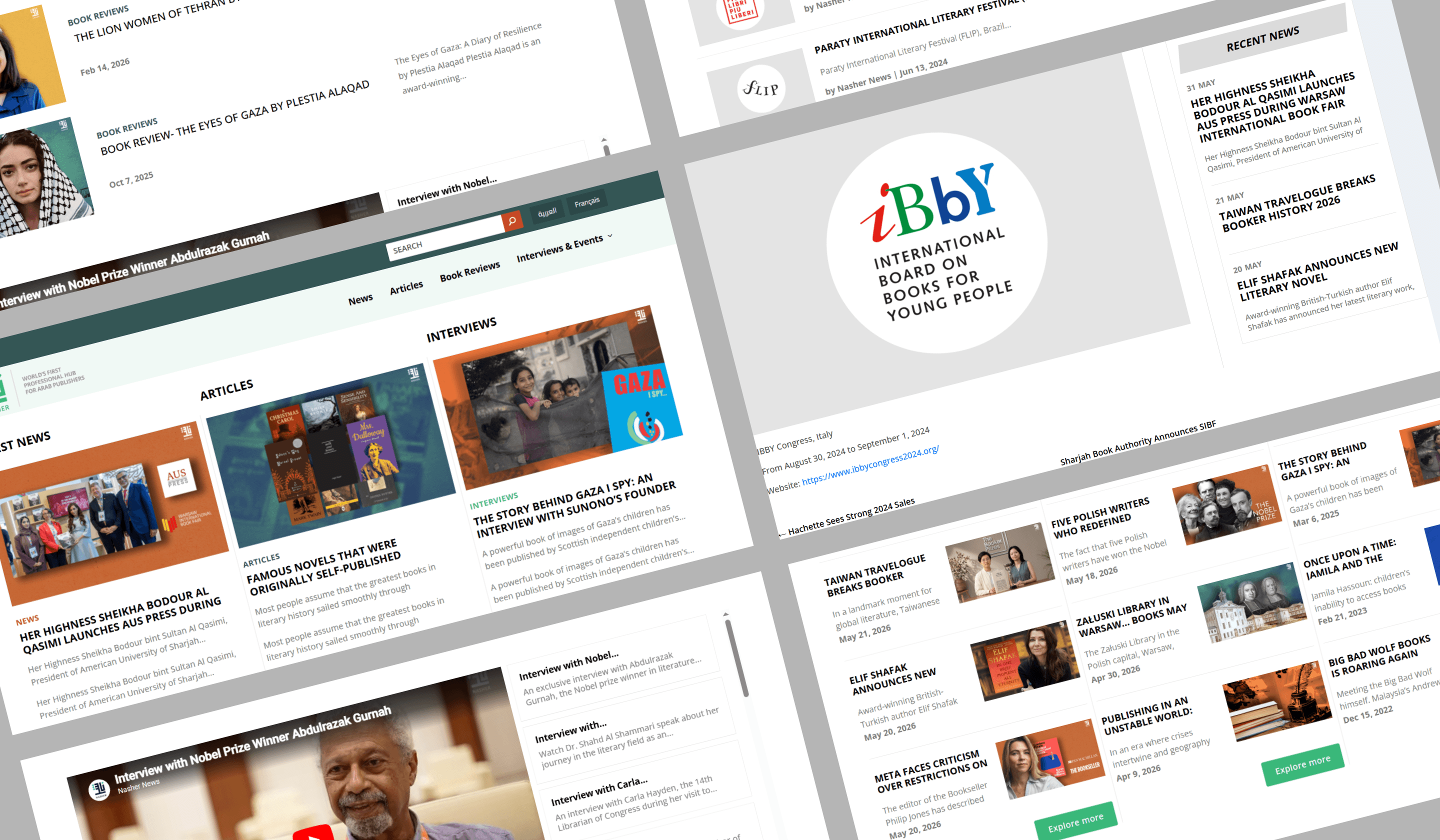Switch language to Français
The image size is (1440, 840).
(x=587, y=202)
